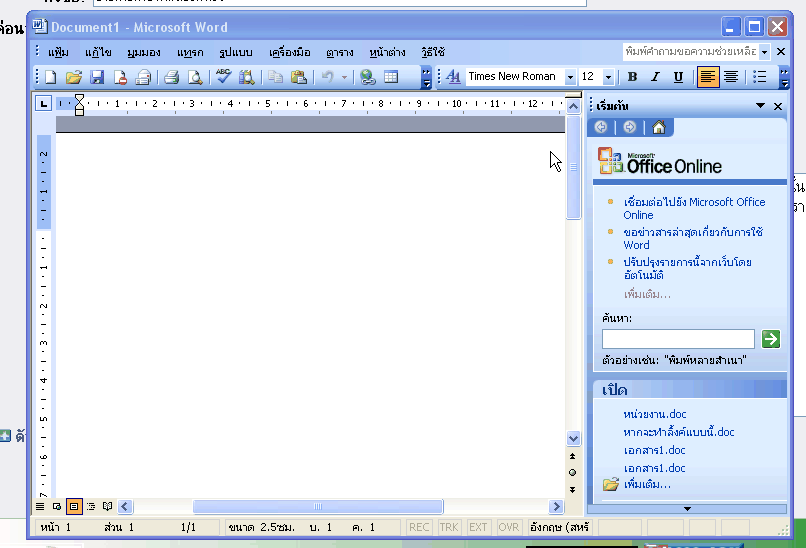Apply Italic formatting

click(x=655, y=77)
